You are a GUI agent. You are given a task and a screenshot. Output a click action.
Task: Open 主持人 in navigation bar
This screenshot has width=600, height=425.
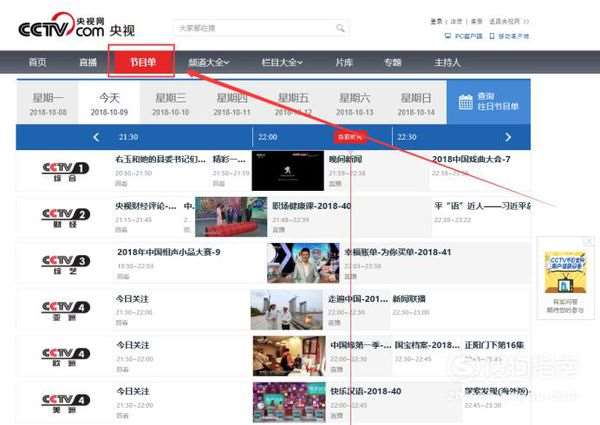tap(447, 62)
